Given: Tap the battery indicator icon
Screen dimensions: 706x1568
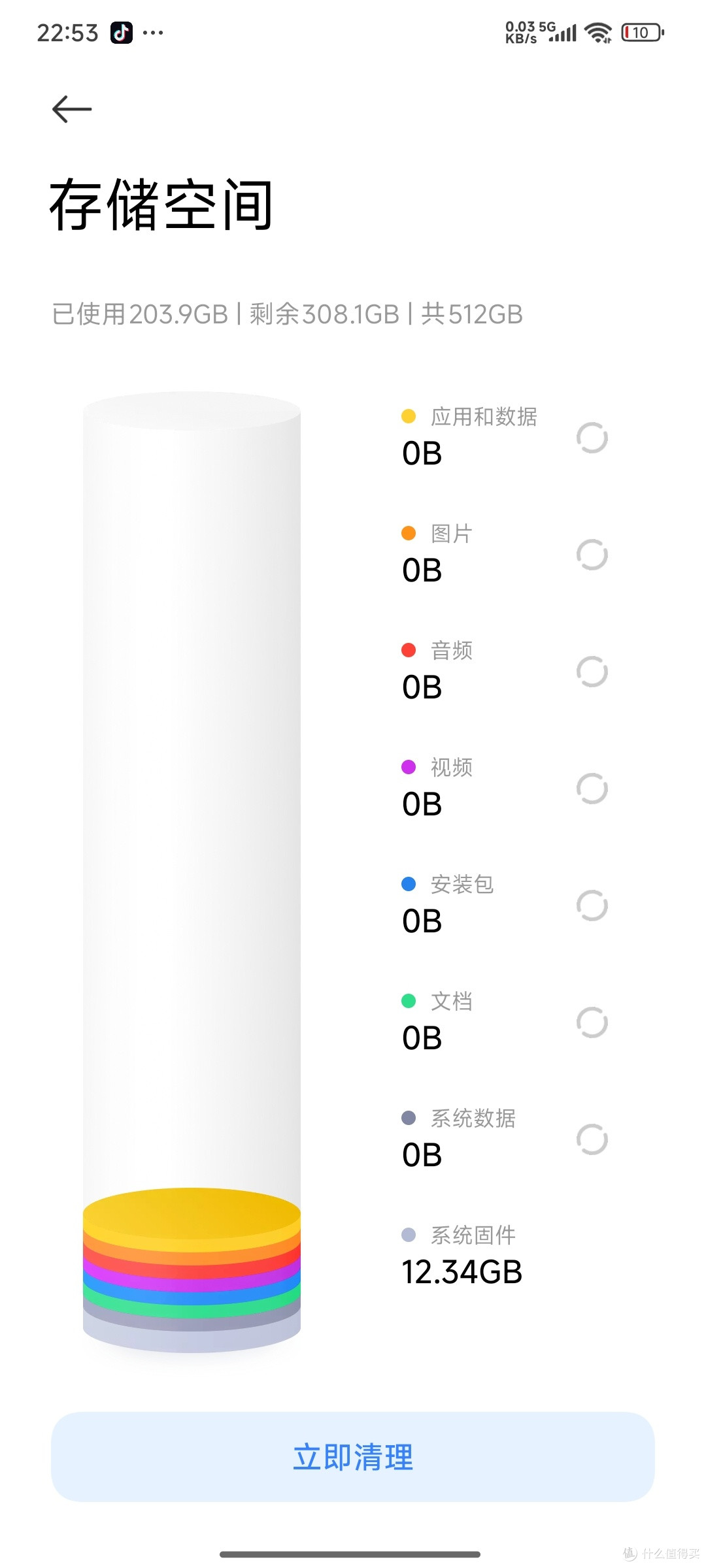Looking at the screenshot, I should pyautogui.click(x=642, y=33).
